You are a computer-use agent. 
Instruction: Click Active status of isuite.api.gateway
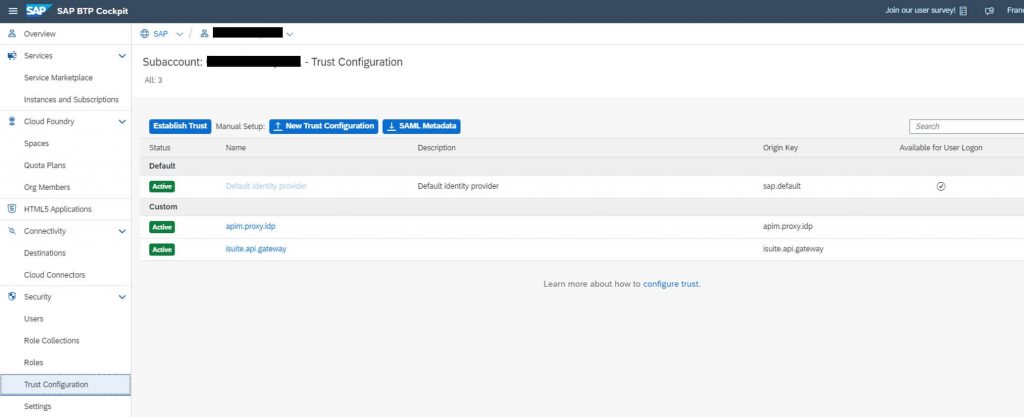(x=162, y=249)
